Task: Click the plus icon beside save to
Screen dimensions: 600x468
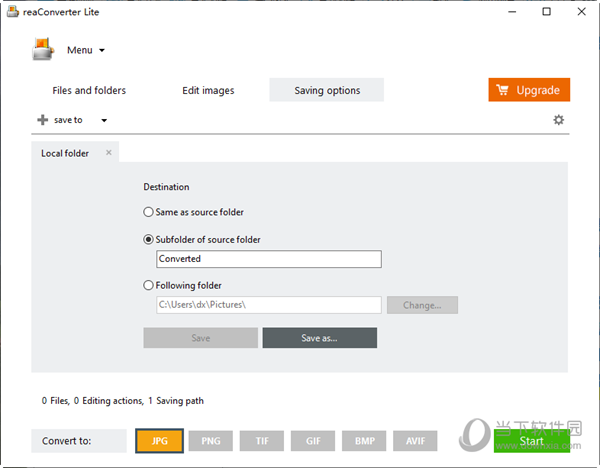Action: click(x=42, y=120)
